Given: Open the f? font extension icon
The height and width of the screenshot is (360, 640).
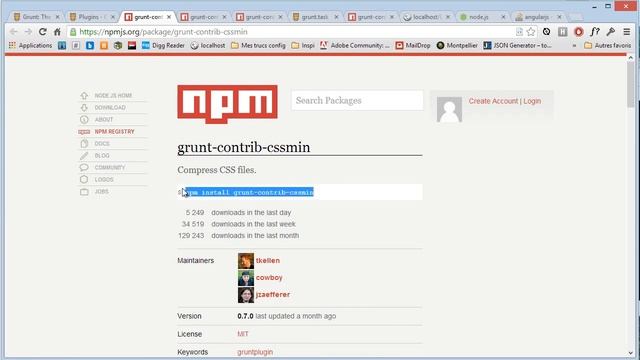Looking at the screenshot, I should coord(595,32).
